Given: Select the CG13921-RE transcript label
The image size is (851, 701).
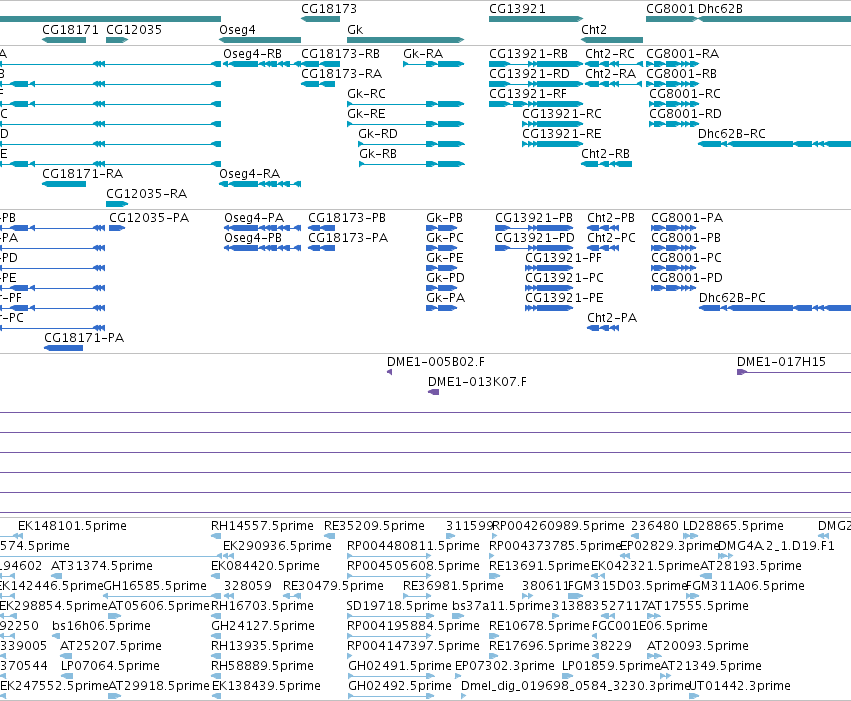Looking at the screenshot, I should (562, 134).
